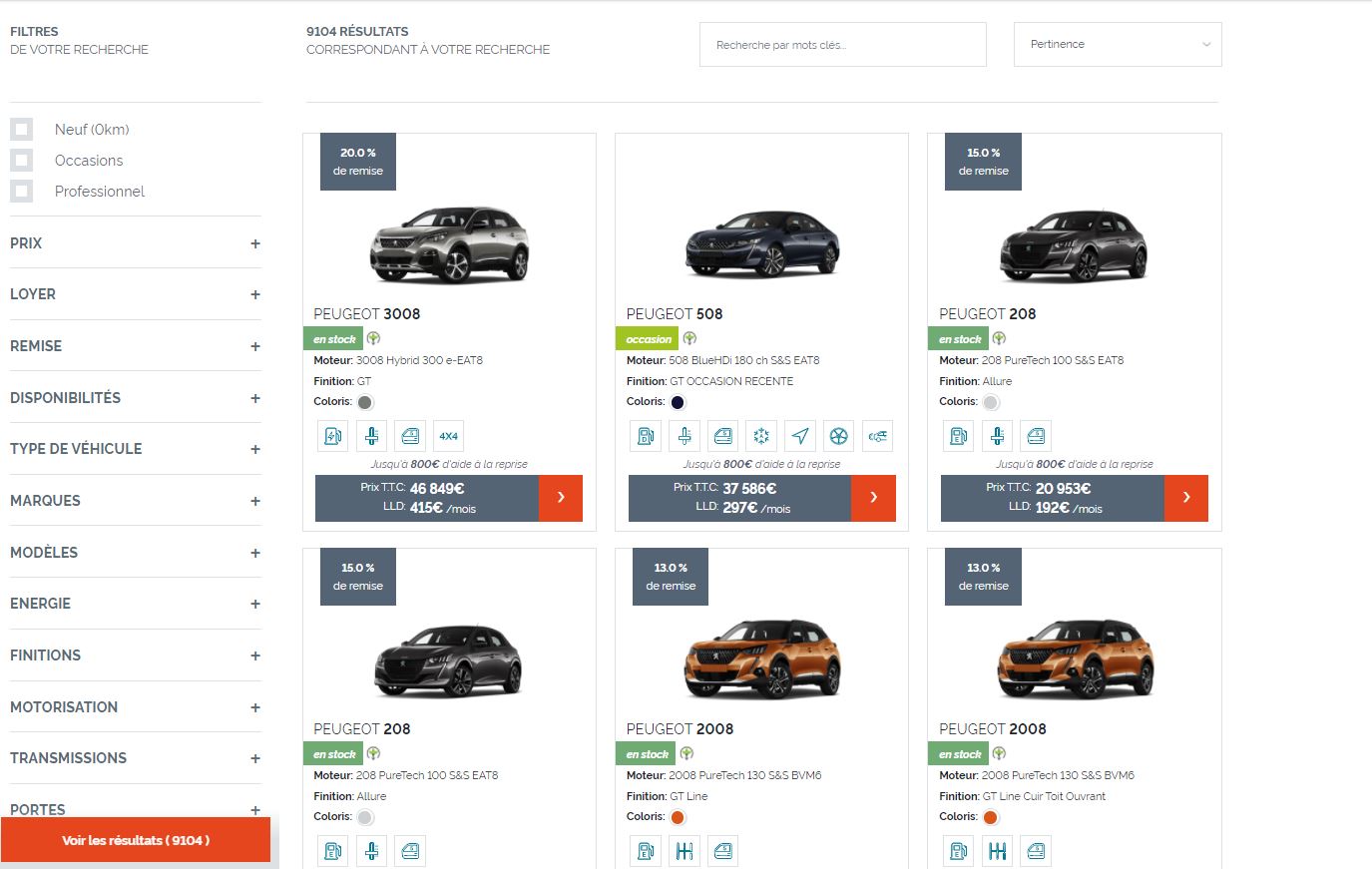Screen dimensions: 1372x869
Task: Click the door icon on the Peugeot 3008 card
Action: coord(410,436)
